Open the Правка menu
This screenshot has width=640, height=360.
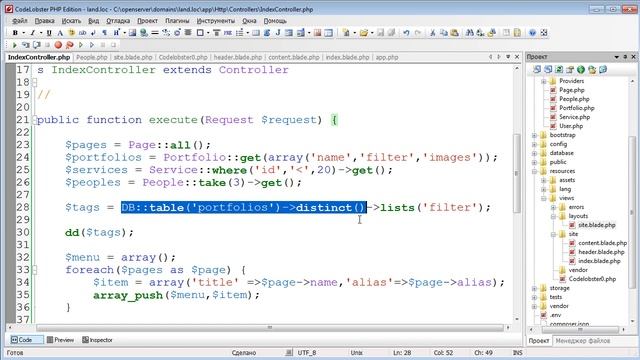[44, 20]
